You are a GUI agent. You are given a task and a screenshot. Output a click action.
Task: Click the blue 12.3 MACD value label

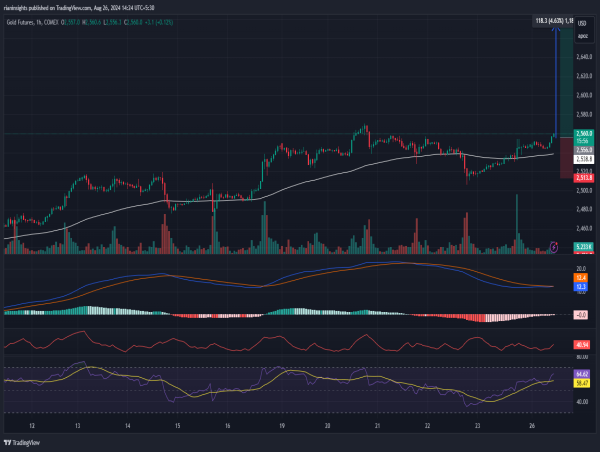click(x=581, y=287)
